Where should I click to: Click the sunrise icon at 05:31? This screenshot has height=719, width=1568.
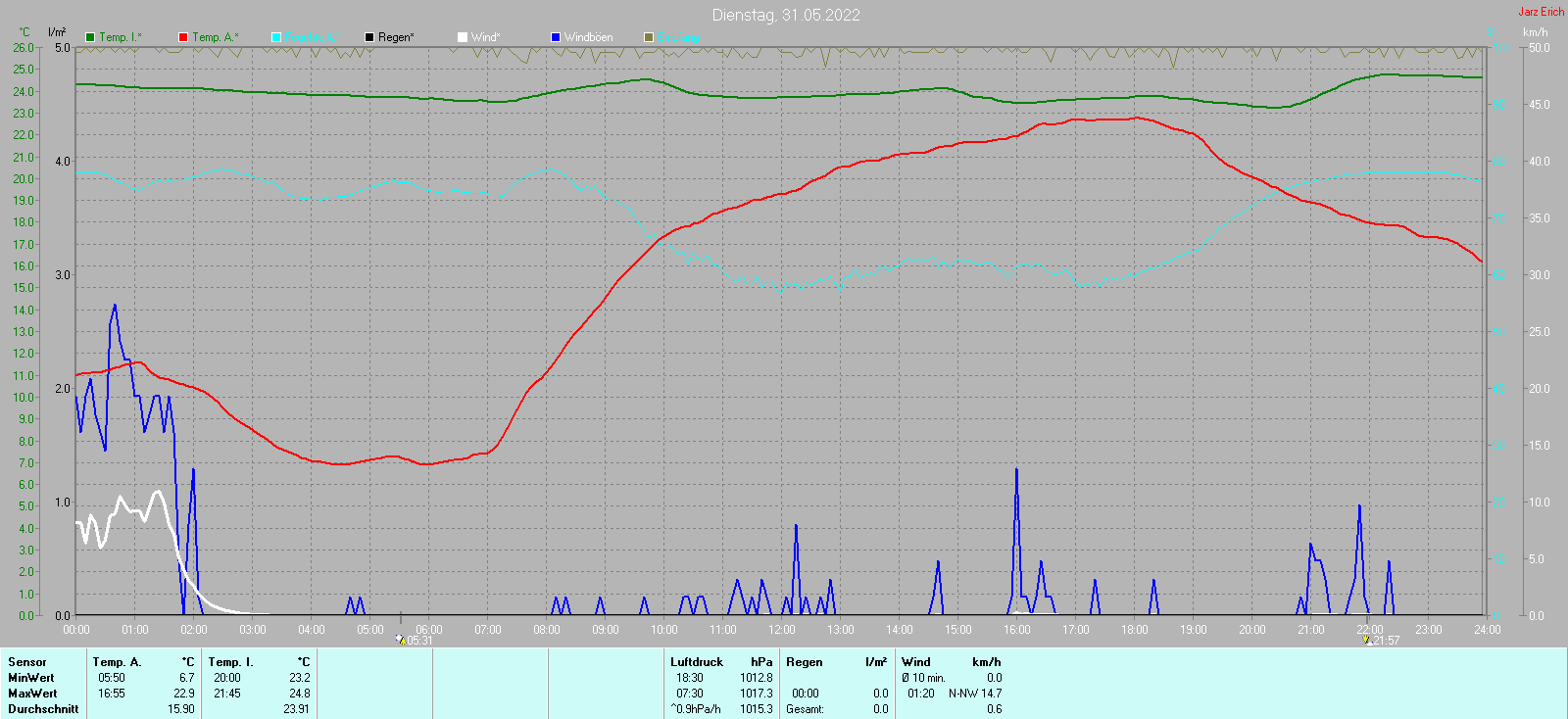pos(400,640)
